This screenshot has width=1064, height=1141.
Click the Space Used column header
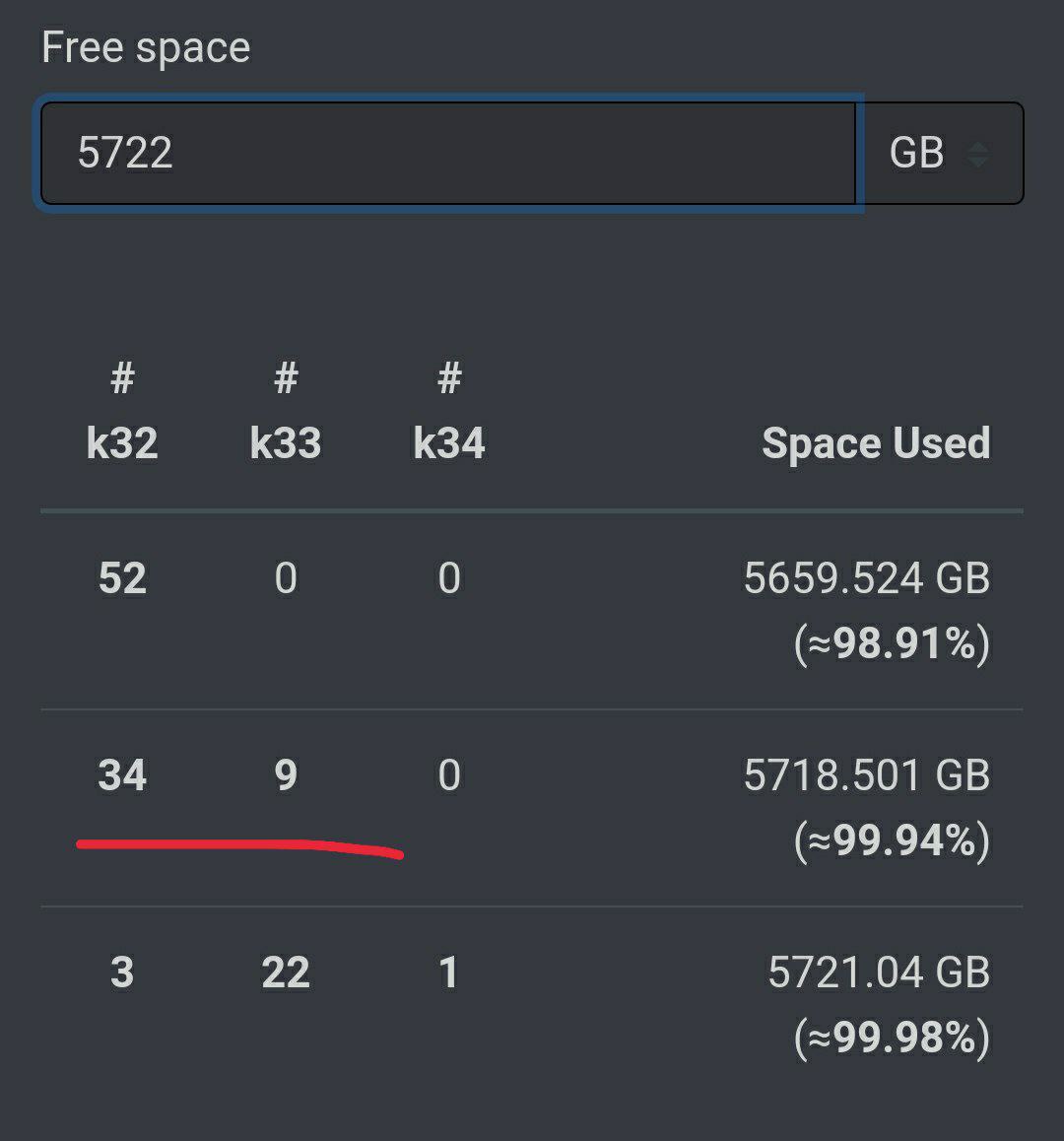coord(876,443)
